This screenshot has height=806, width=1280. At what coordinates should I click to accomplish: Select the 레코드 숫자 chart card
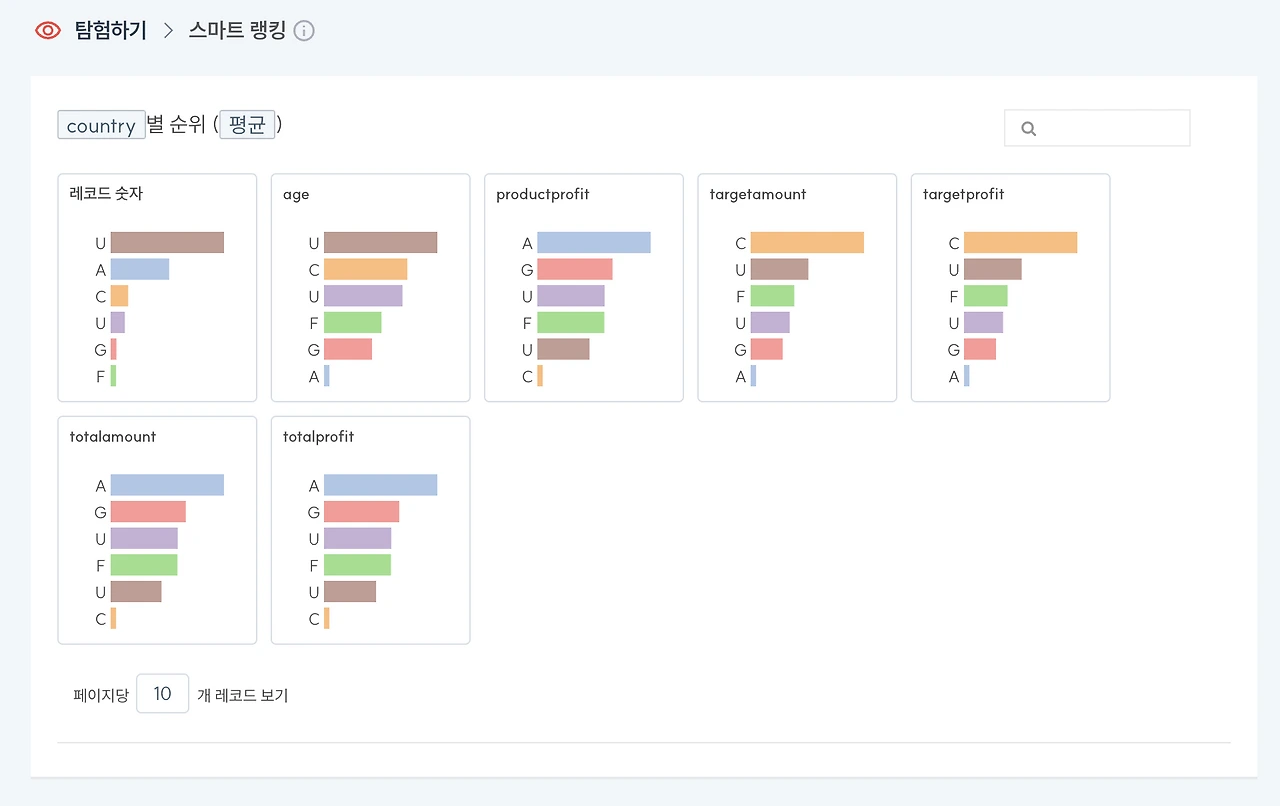click(x=157, y=288)
